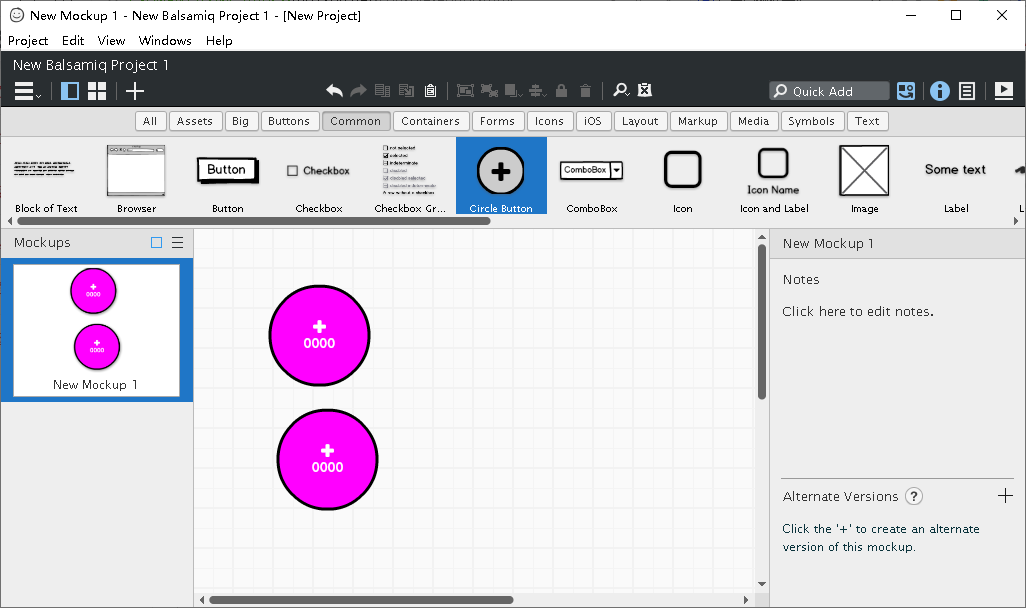Select the Image placeholder component
The height and width of the screenshot is (608, 1026).
[863, 170]
